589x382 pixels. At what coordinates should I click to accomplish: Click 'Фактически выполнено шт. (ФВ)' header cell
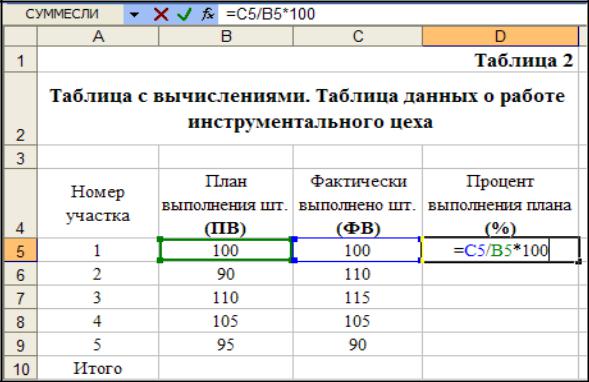click(358, 203)
